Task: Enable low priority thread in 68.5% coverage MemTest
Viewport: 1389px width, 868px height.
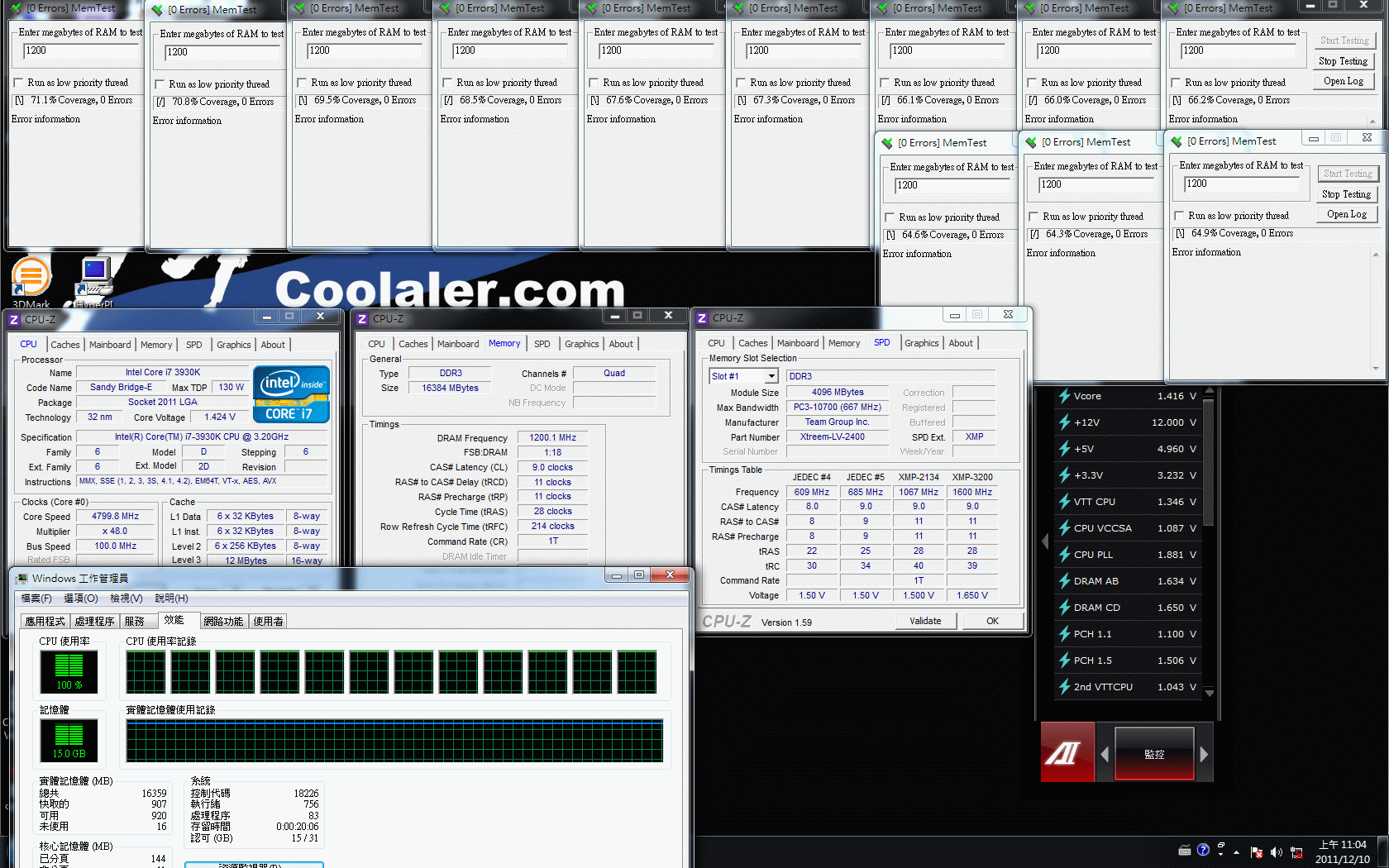Action: tap(447, 83)
